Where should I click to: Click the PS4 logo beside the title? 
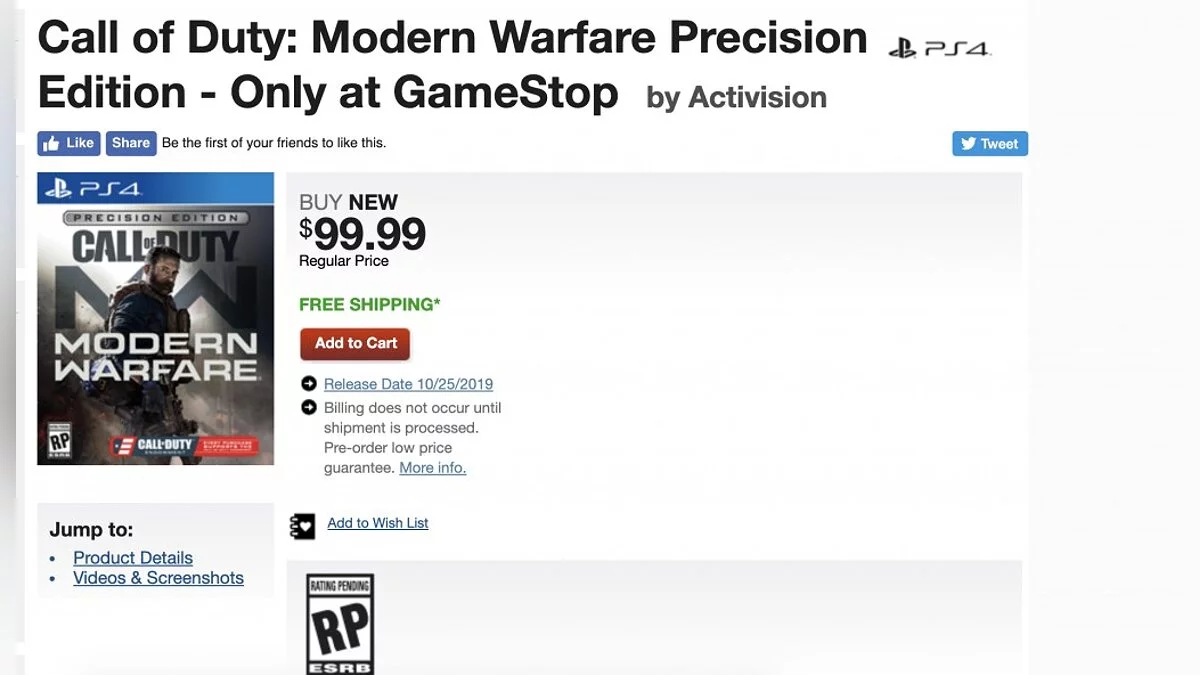click(939, 47)
